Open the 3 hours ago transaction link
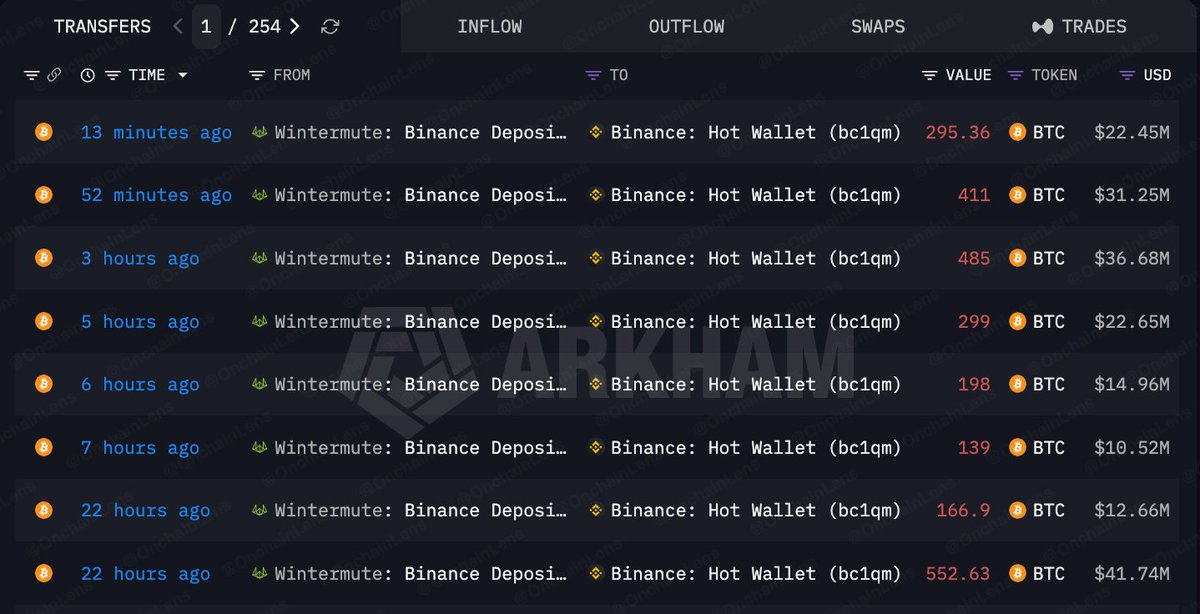The image size is (1200, 614). tap(140, 258)
